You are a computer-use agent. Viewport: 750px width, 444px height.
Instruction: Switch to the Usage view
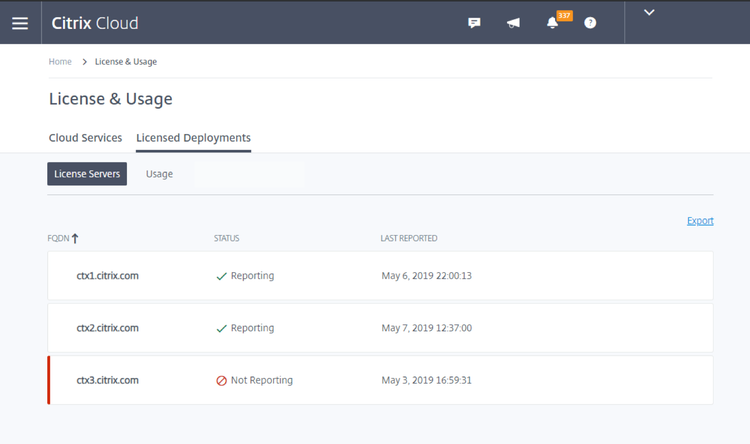159,174
